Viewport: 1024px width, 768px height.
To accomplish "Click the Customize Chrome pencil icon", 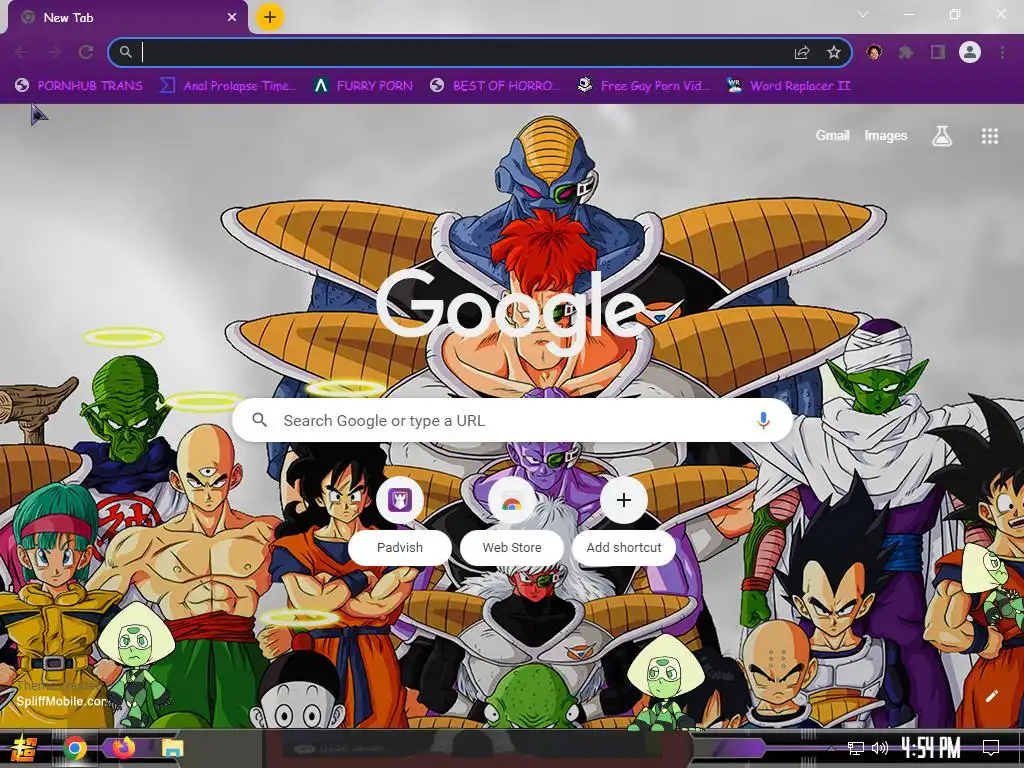I will [991, 696].
